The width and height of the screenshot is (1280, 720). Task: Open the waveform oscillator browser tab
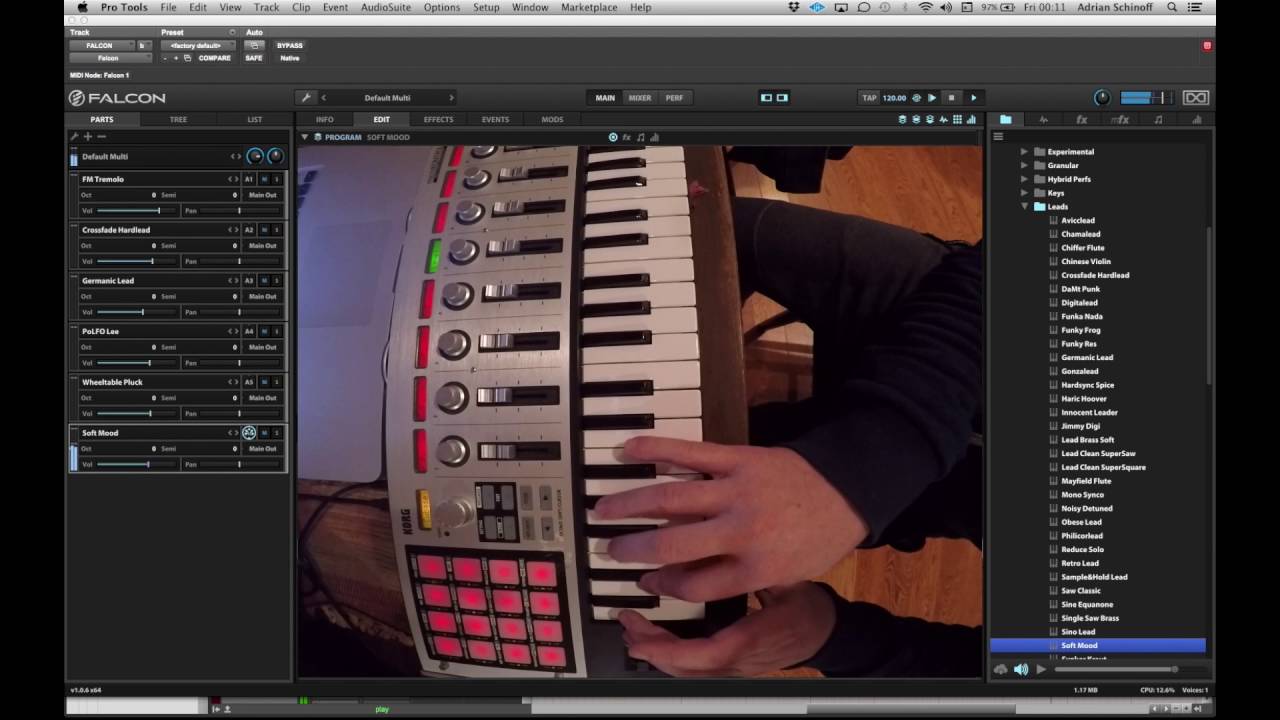click(1043, 119)
